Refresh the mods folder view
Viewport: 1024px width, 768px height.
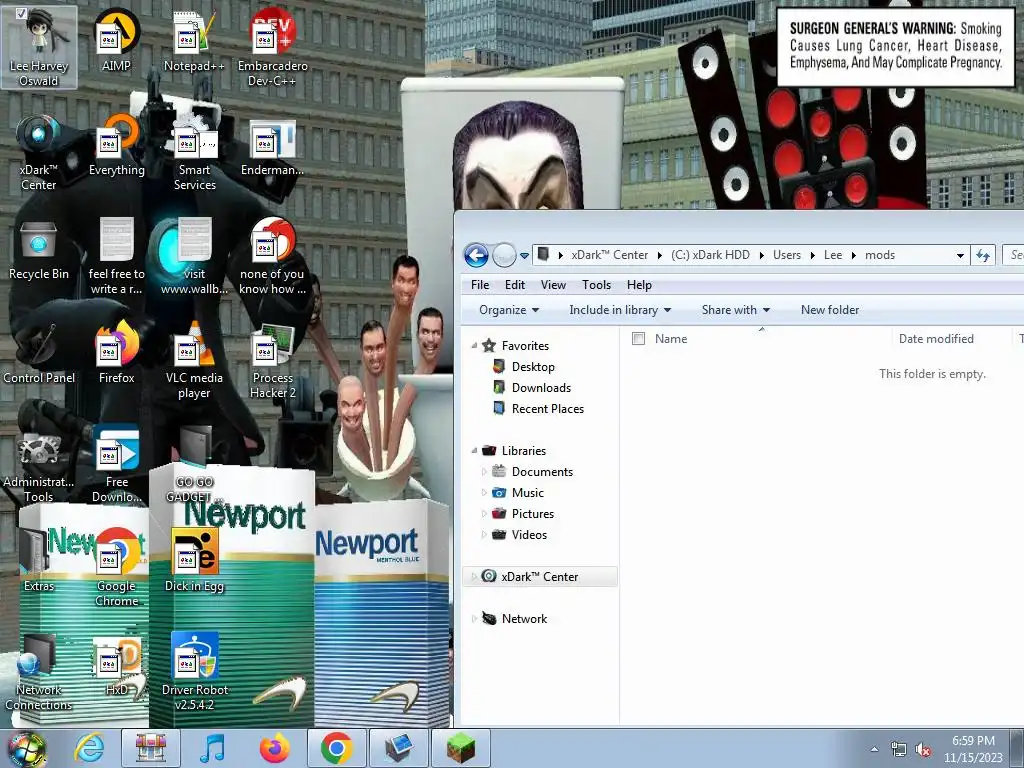(x=983, y=255)
